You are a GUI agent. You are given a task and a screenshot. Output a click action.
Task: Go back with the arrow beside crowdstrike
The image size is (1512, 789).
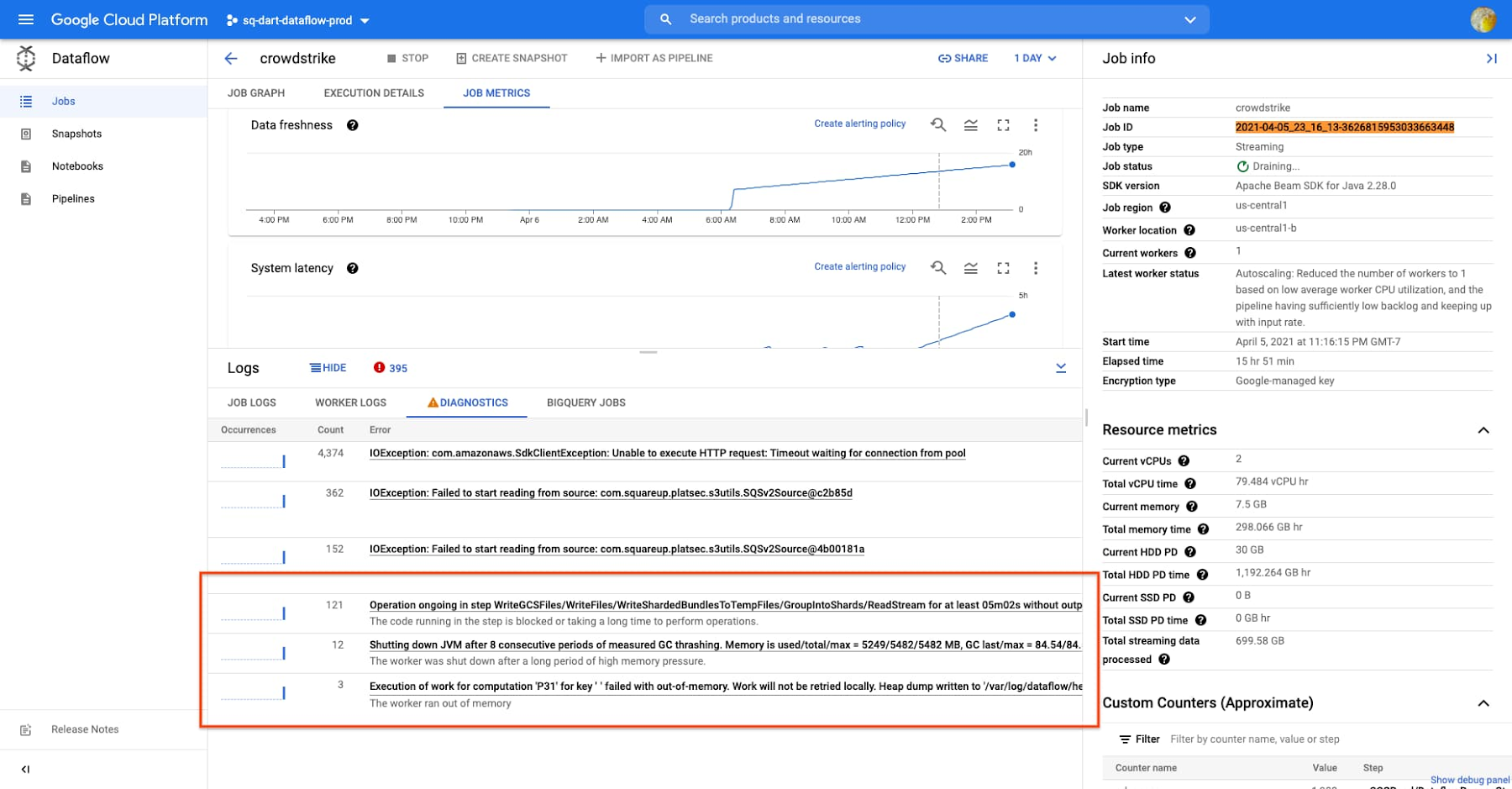(231, 58)
